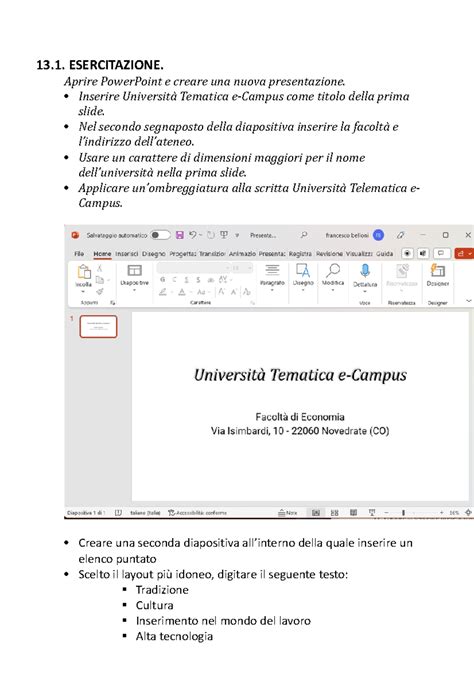Open quick access toolbar customize arrow

click(237, 235)
